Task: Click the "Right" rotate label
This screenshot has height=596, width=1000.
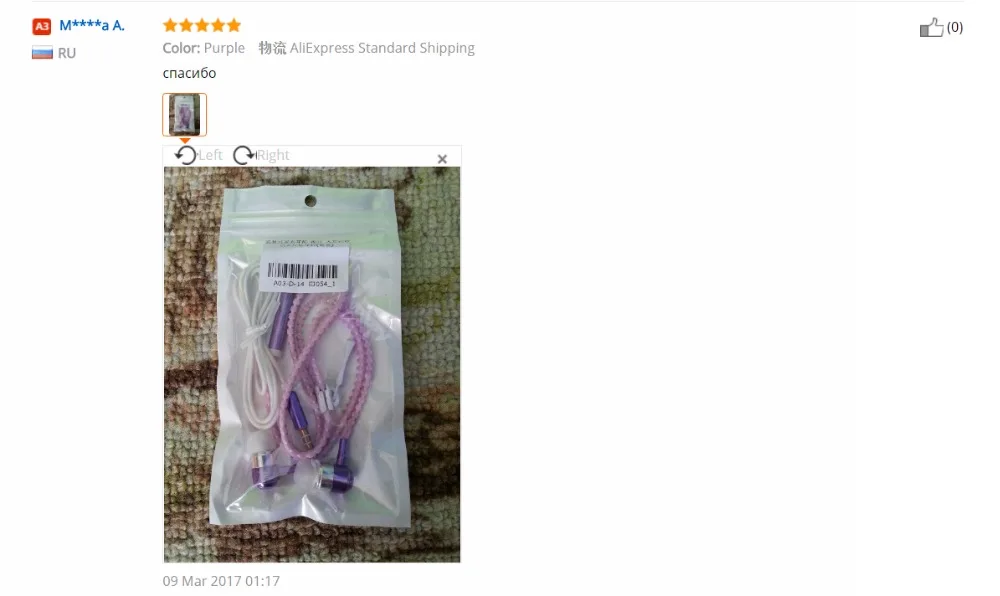Action: pyautogui.click(x=273, y=156)
